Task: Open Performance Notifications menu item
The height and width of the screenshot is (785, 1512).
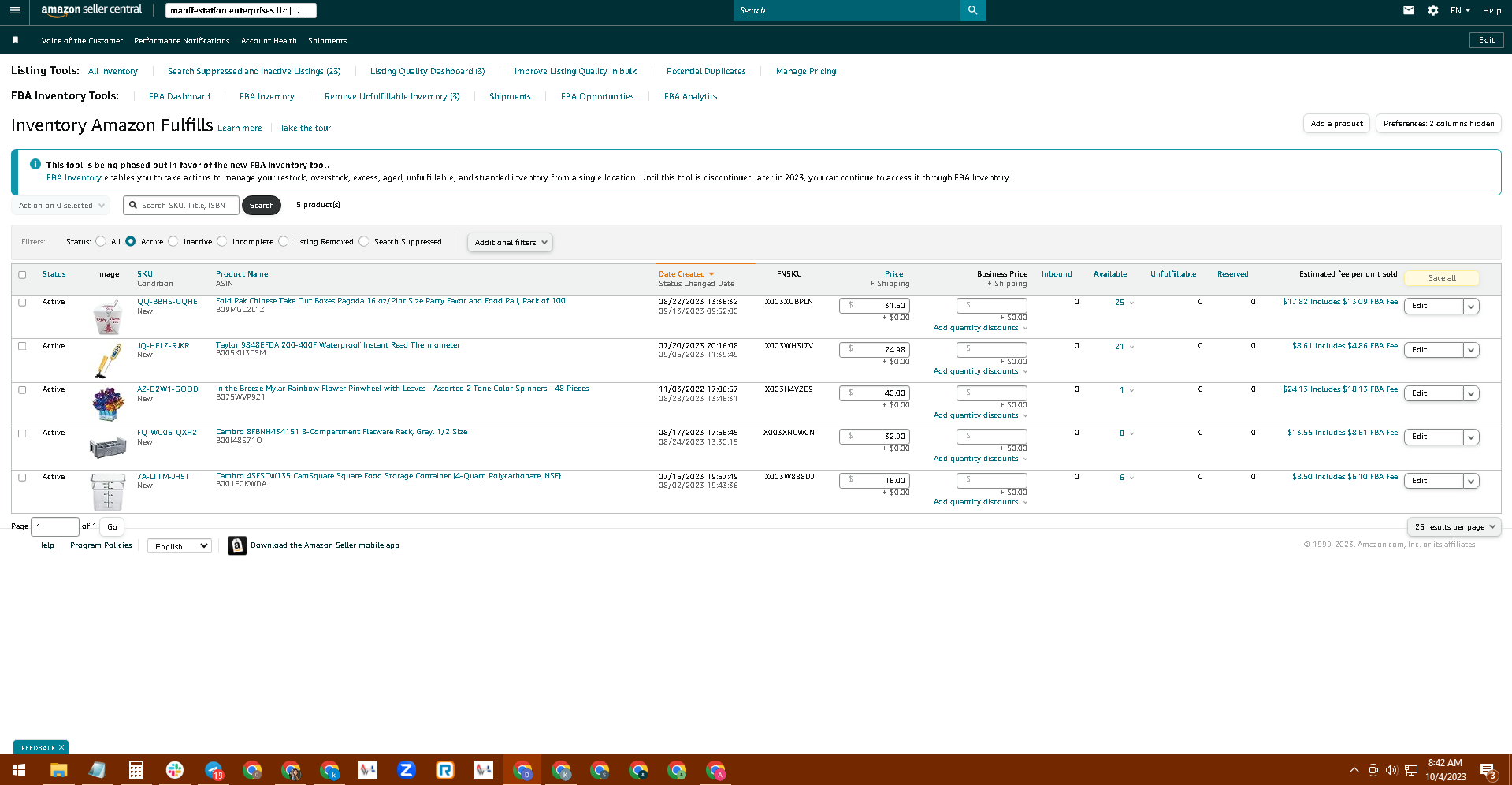Action: tap(182, 40)
